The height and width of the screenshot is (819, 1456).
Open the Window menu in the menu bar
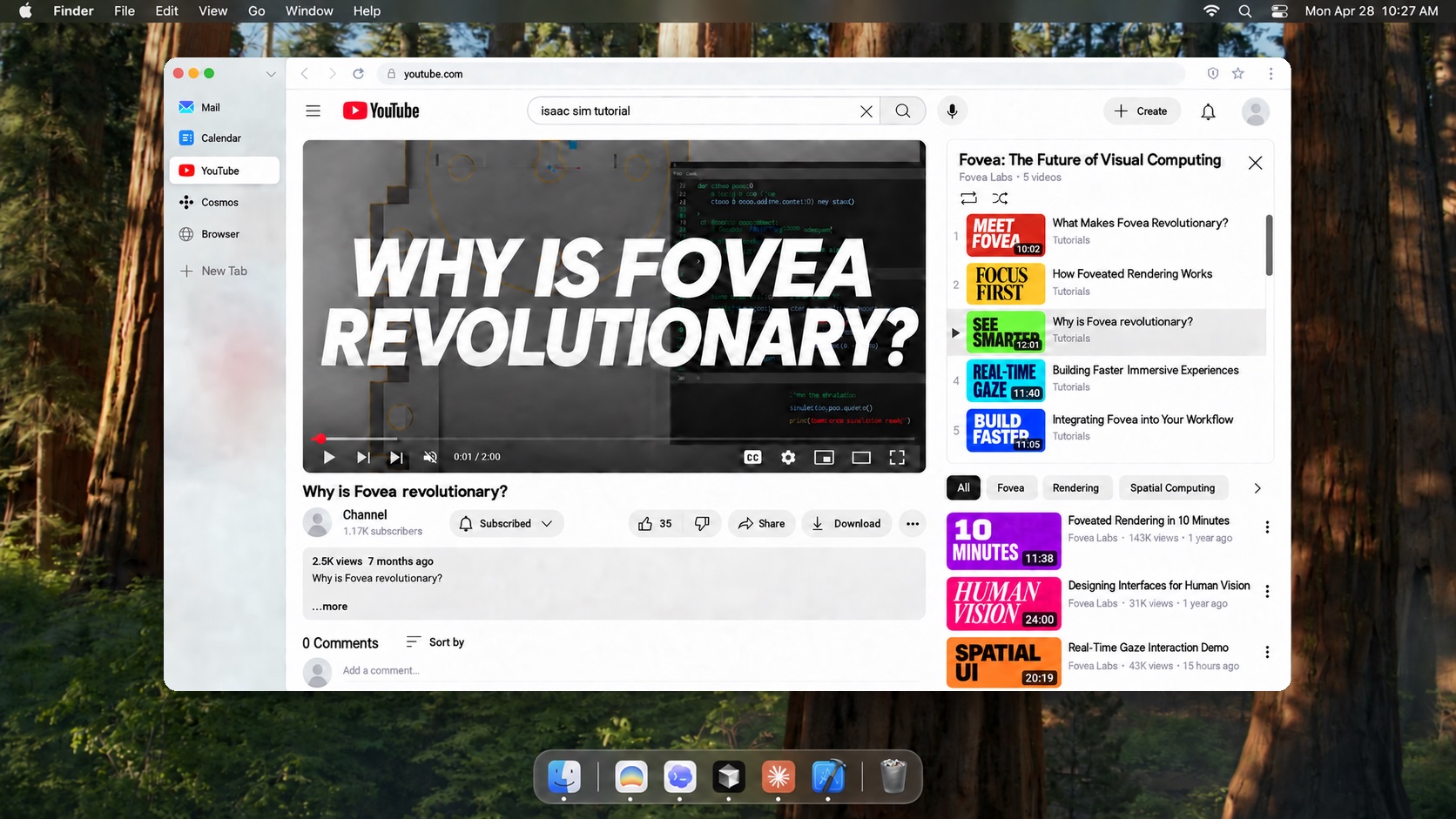pyautogui.click(x=309, y=10)
